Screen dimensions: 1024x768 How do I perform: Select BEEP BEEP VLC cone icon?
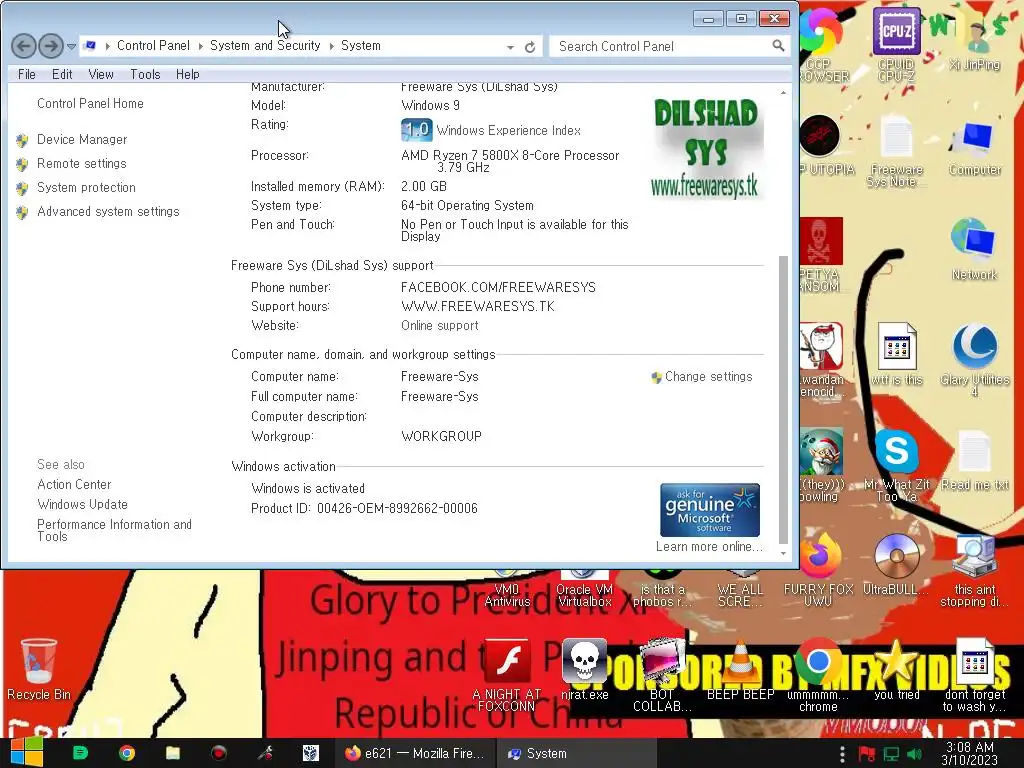coord(740,669)
